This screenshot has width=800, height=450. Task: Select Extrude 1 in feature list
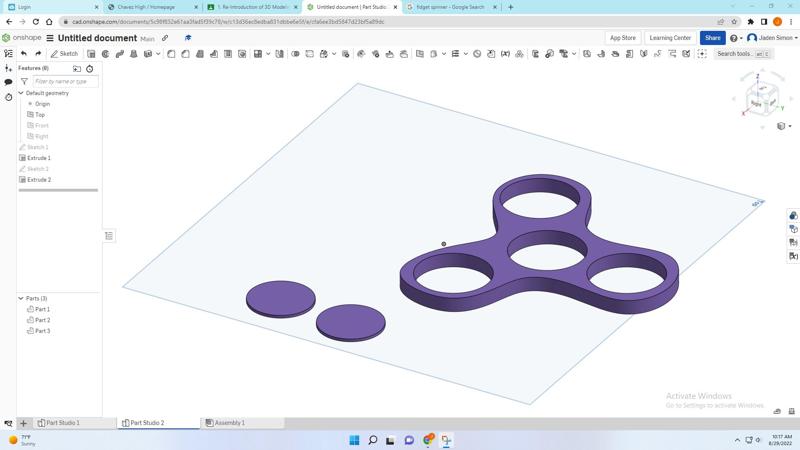point(39,158)
